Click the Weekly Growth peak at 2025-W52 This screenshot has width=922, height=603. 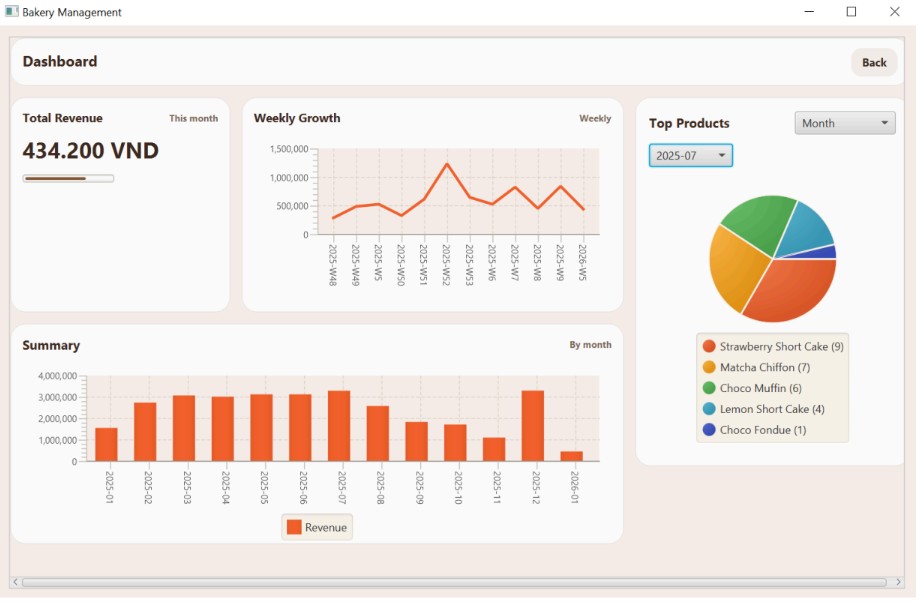tap(446, 164)
